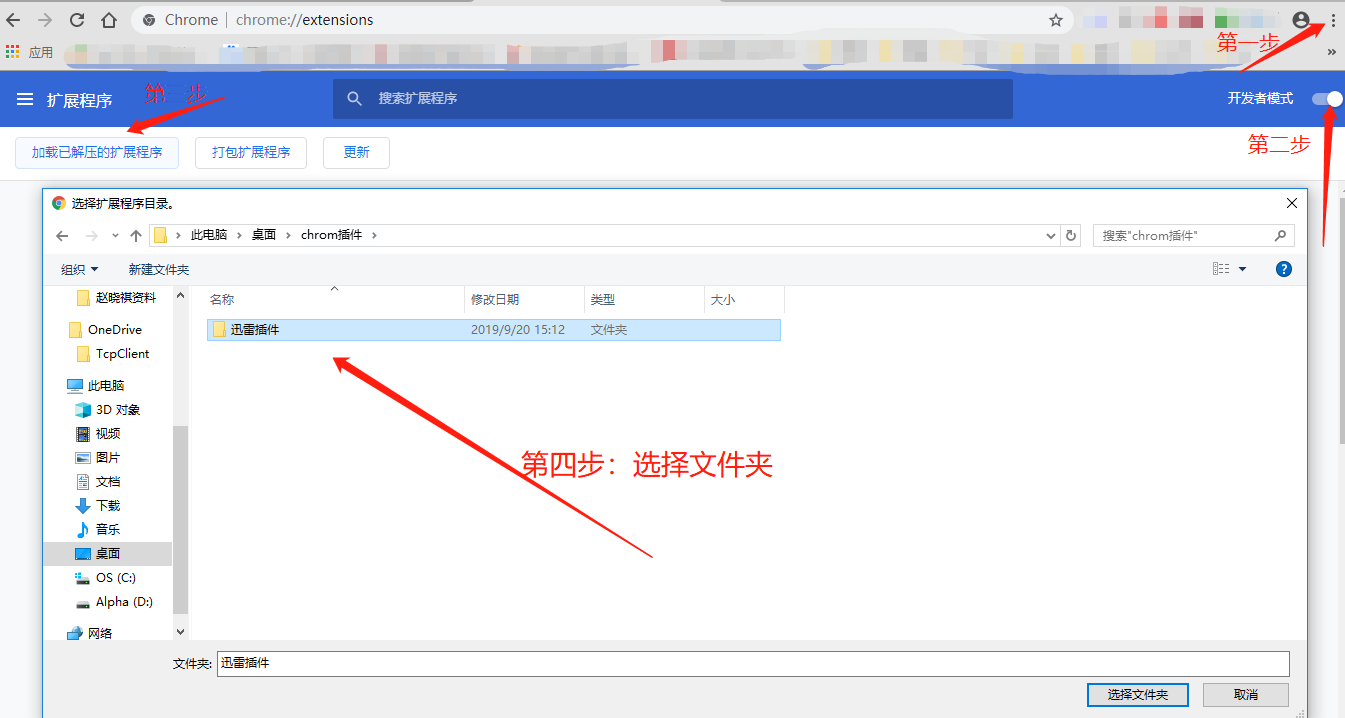Navigate to 此电脑 via the breadcrumb
This screenshot has width=1345, height=718.
click(x=208, y=234)
